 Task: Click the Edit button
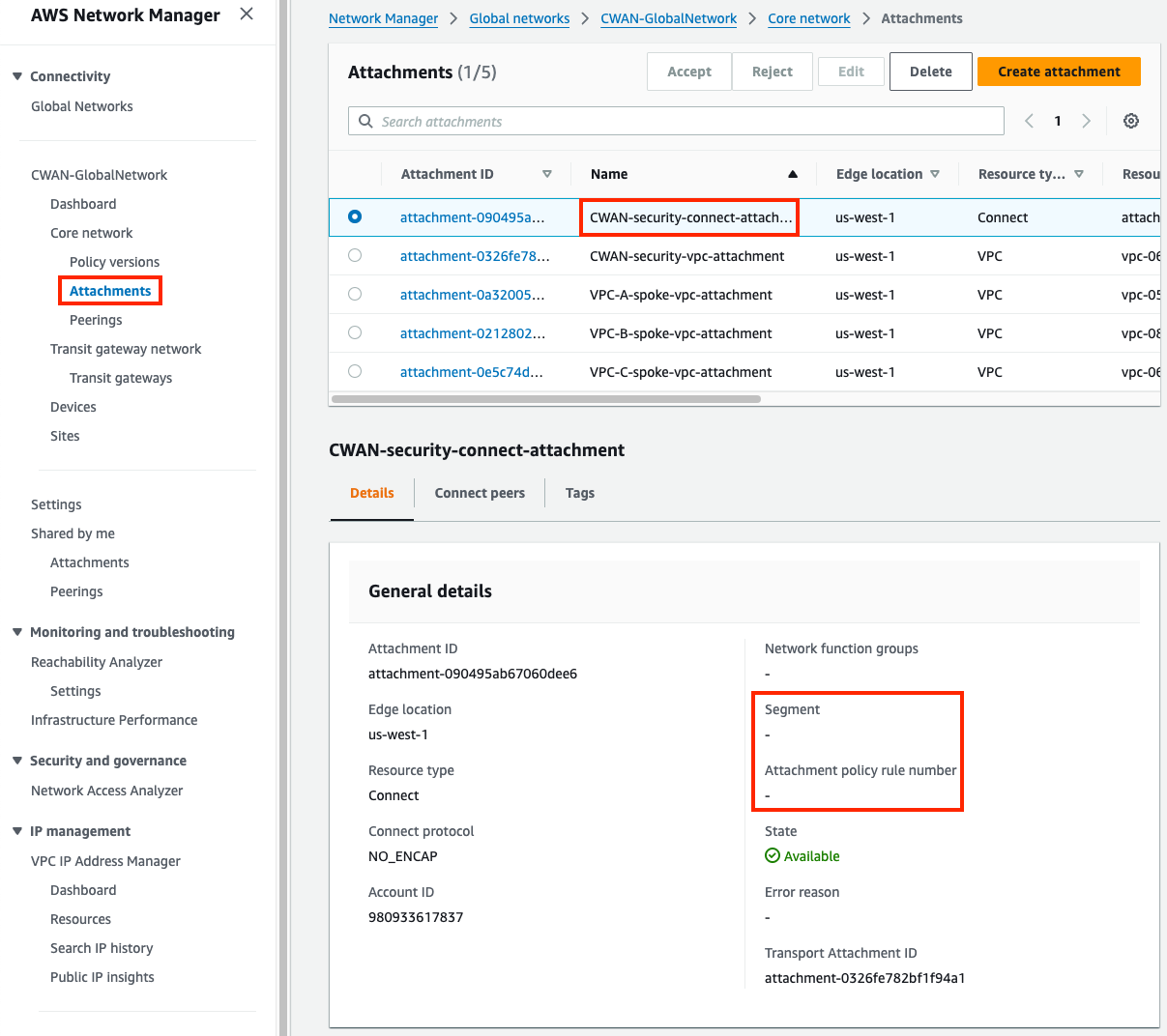(851, 72)
